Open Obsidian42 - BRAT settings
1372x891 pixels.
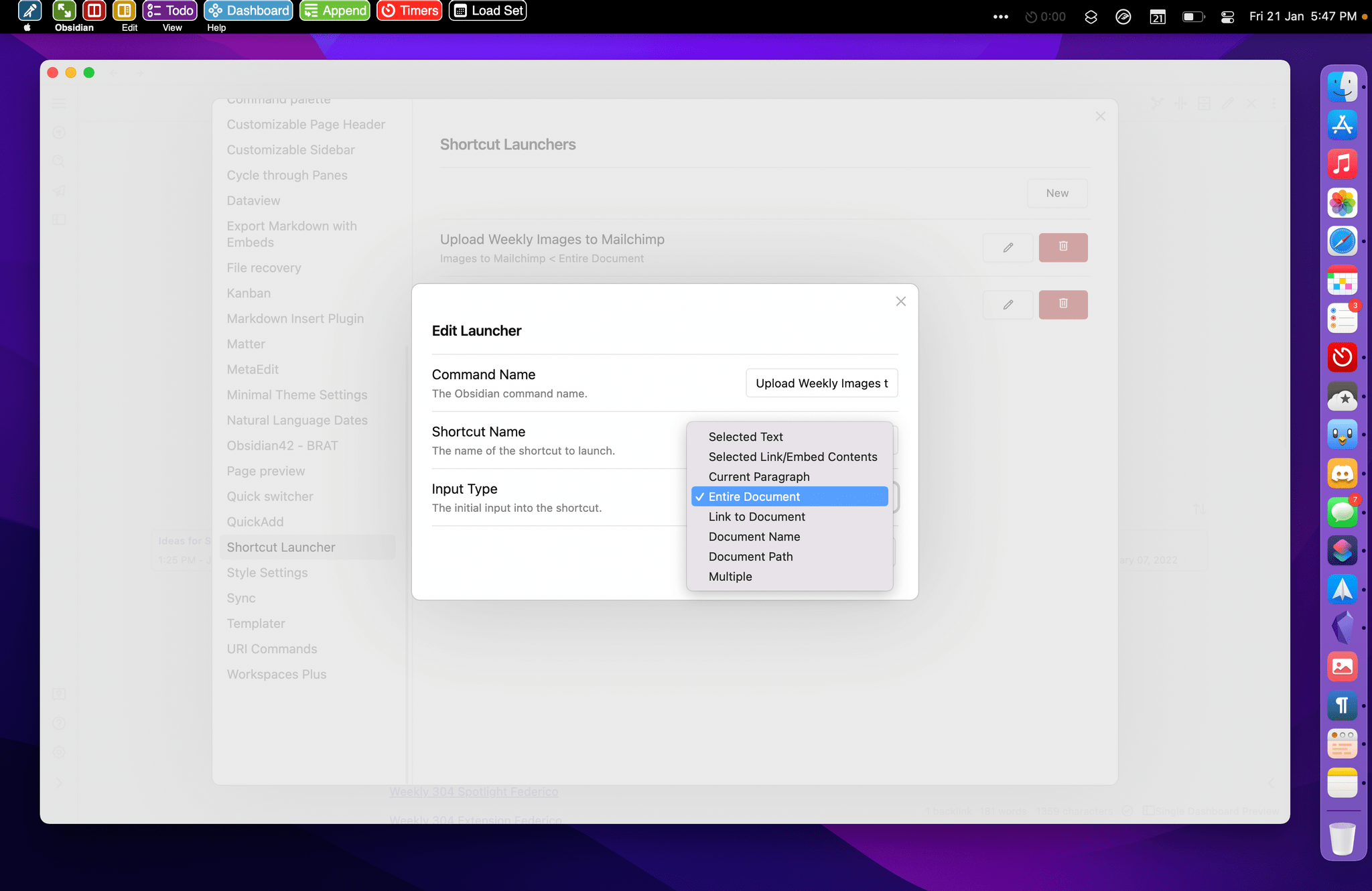click(x=282, y=446)
